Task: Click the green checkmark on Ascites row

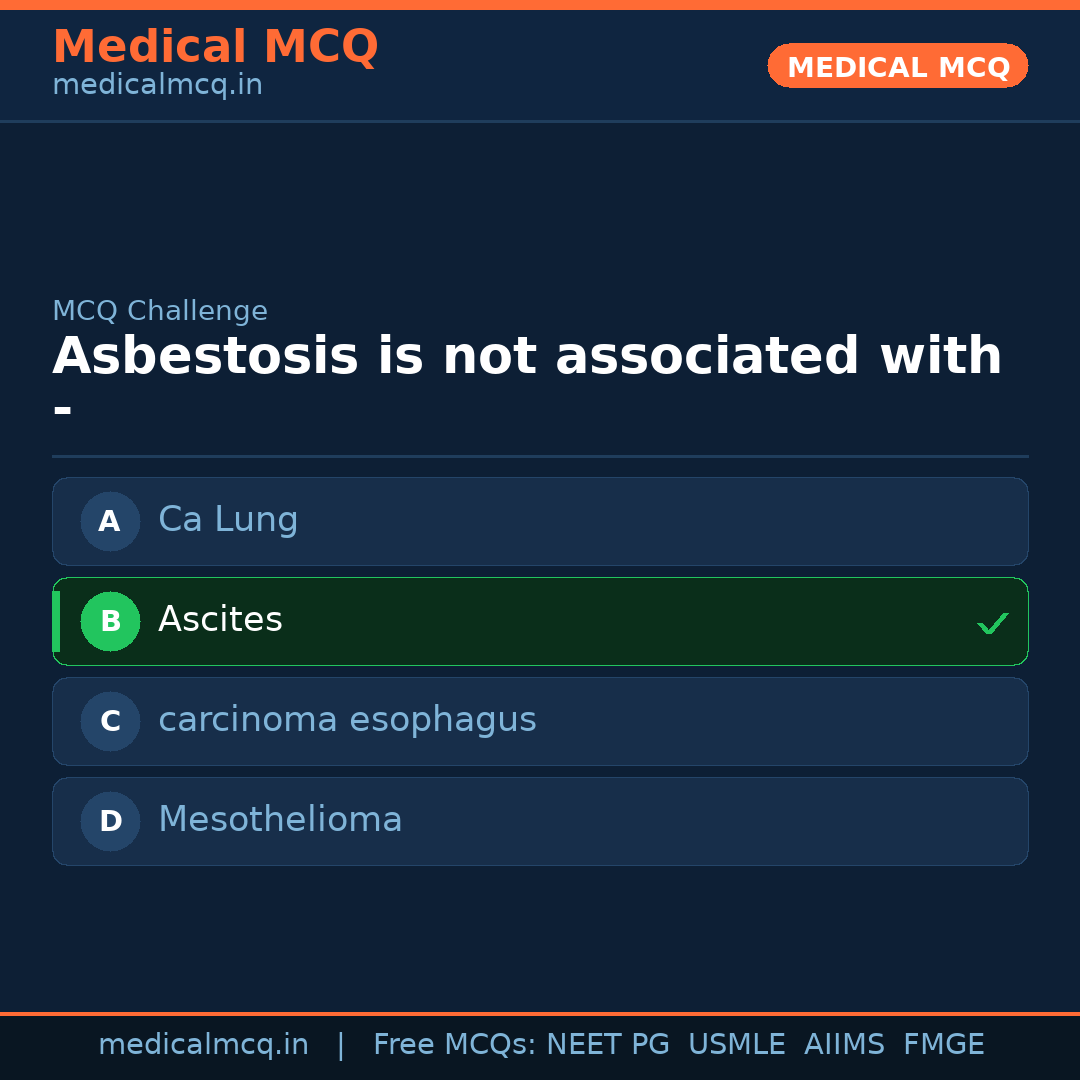Action: 992,623
